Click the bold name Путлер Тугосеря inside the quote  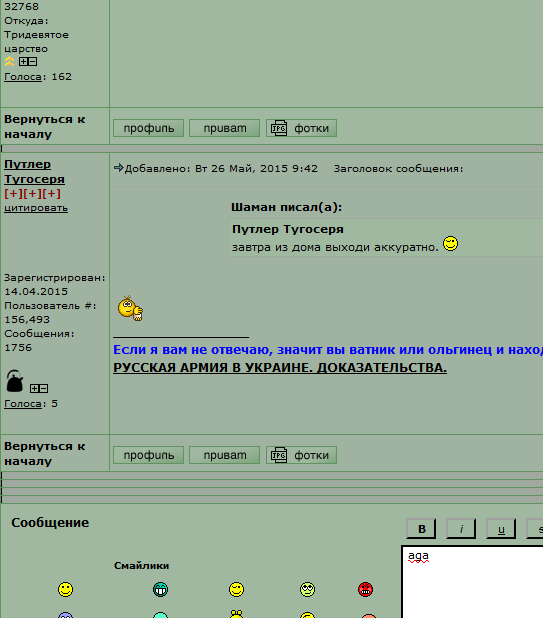(288, 229)
